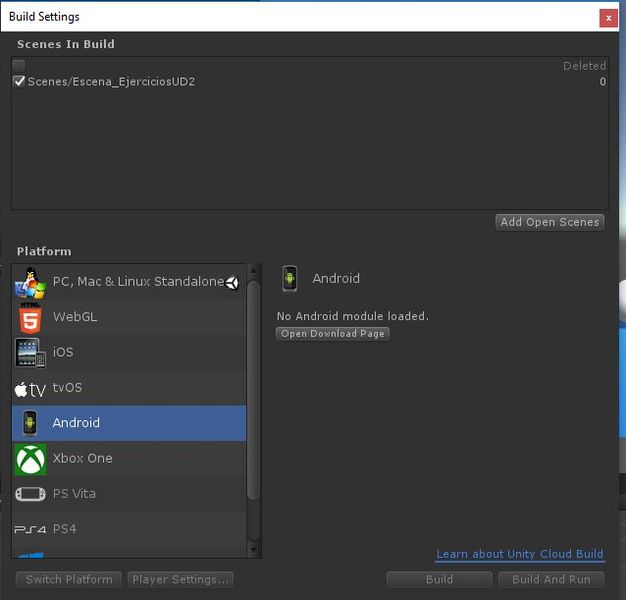626x600 pixels.
Task: Click the No Android module loaded message
Action: click(x=353, y=316)
